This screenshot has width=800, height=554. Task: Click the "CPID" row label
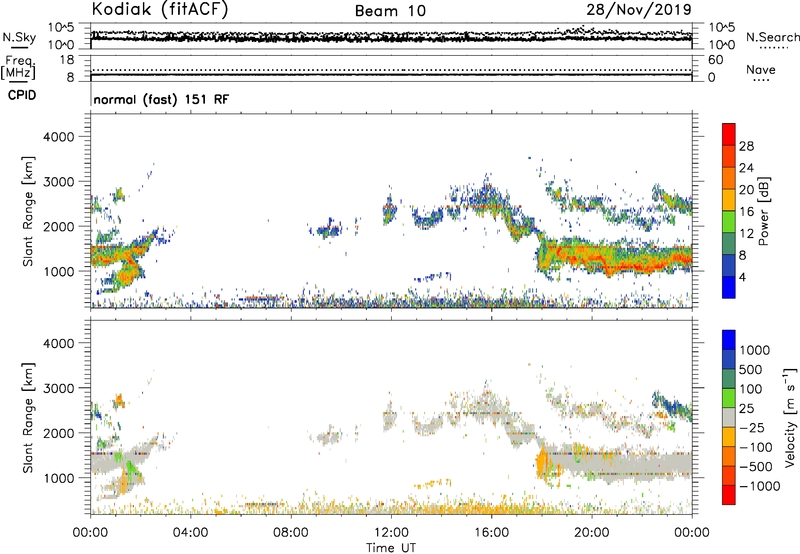[22, 95]
